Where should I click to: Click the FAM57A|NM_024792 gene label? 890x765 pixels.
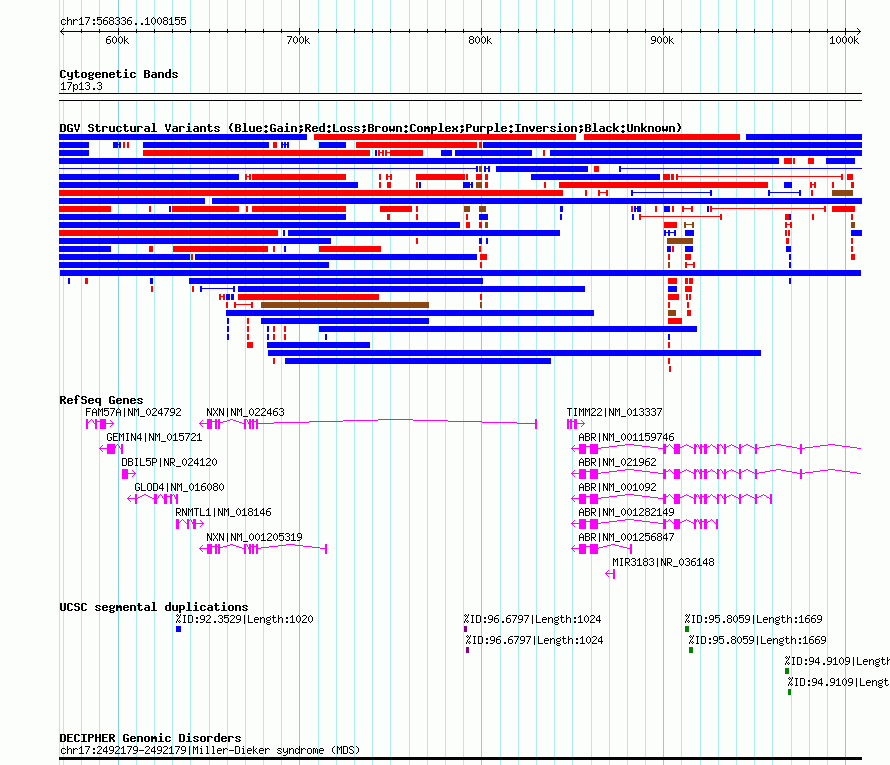tap(133, 413)
